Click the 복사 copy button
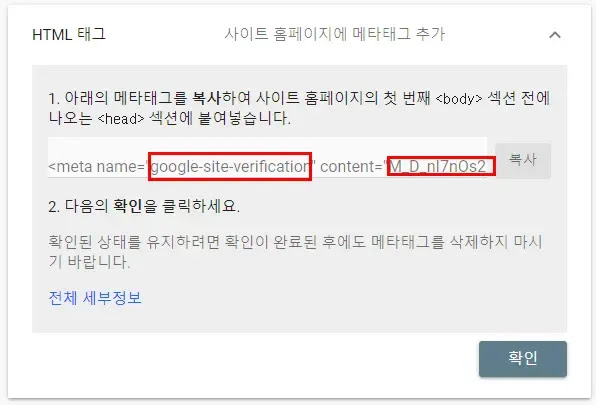 [523, 160]
